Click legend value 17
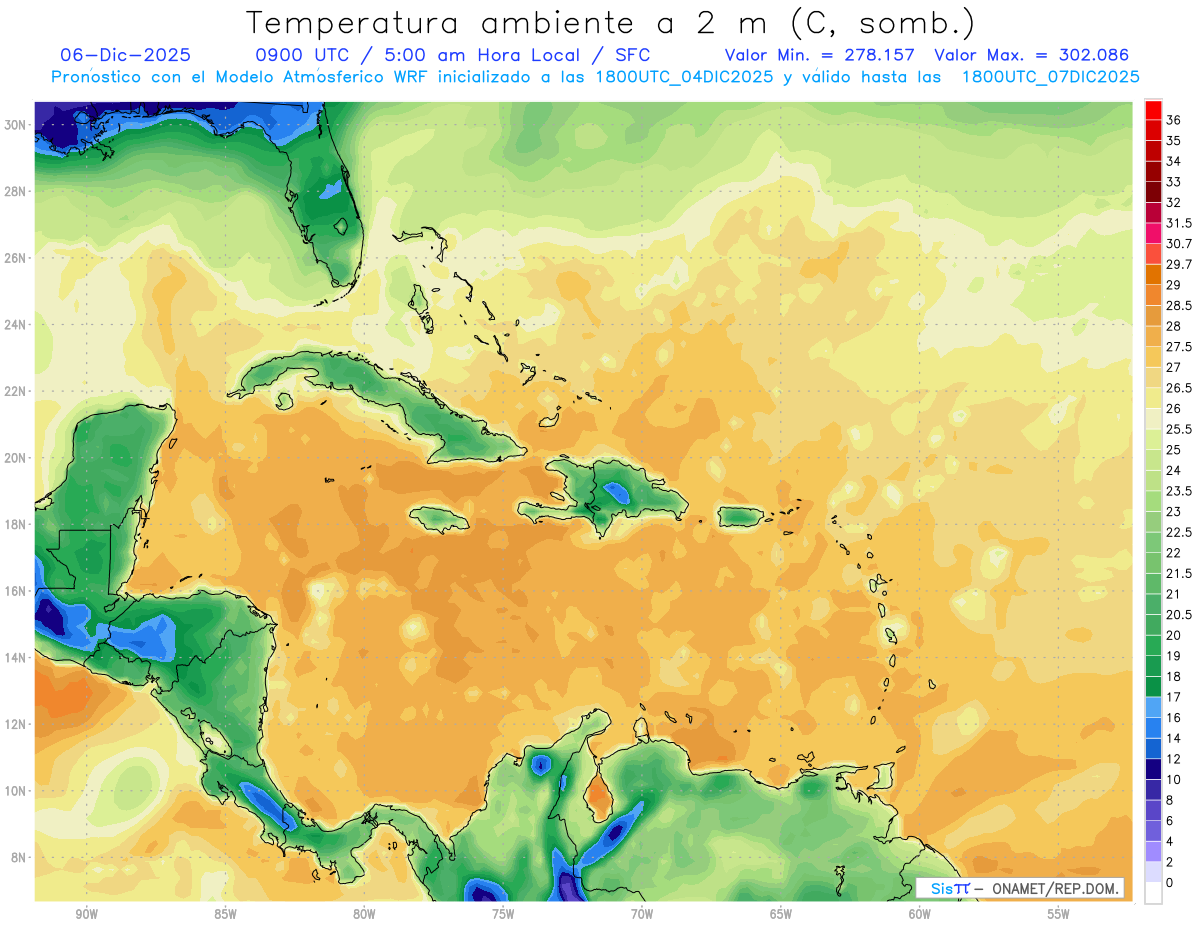The height and width of the screenshot is (927, 1200). 1174,697
